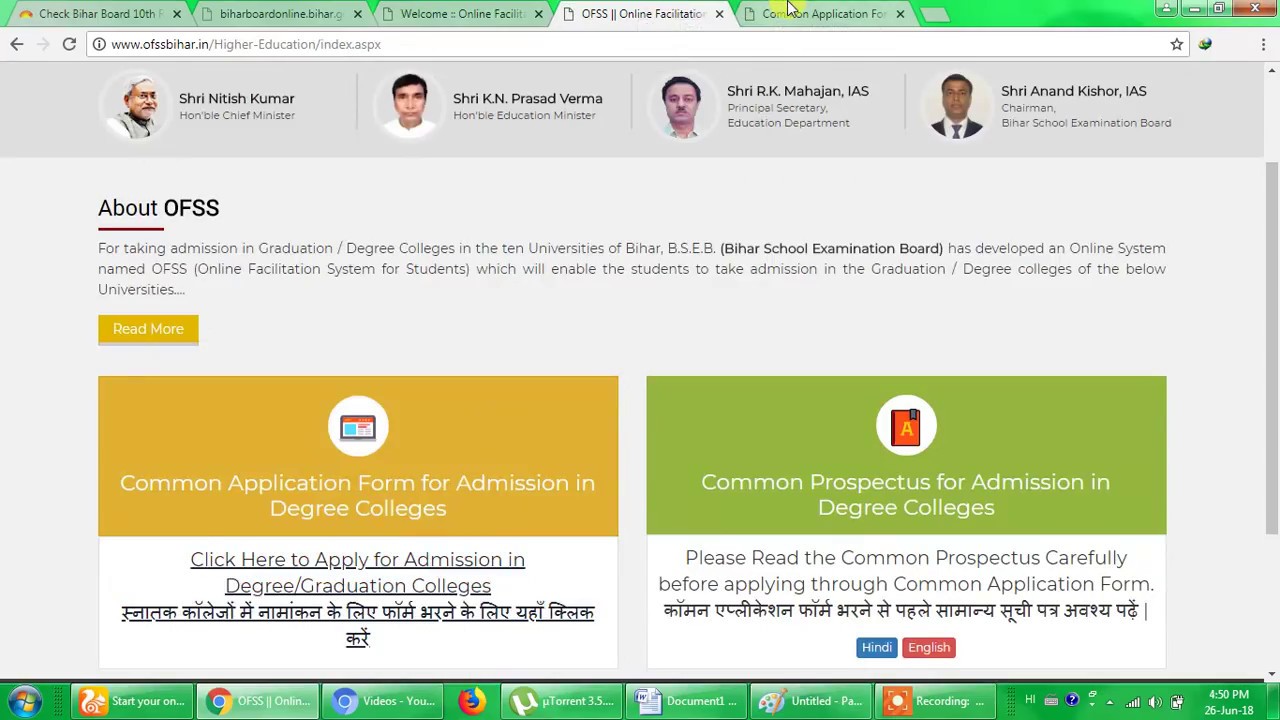
Task: Open the µTorrent taskbar item
Action: [x=563, y=701]
